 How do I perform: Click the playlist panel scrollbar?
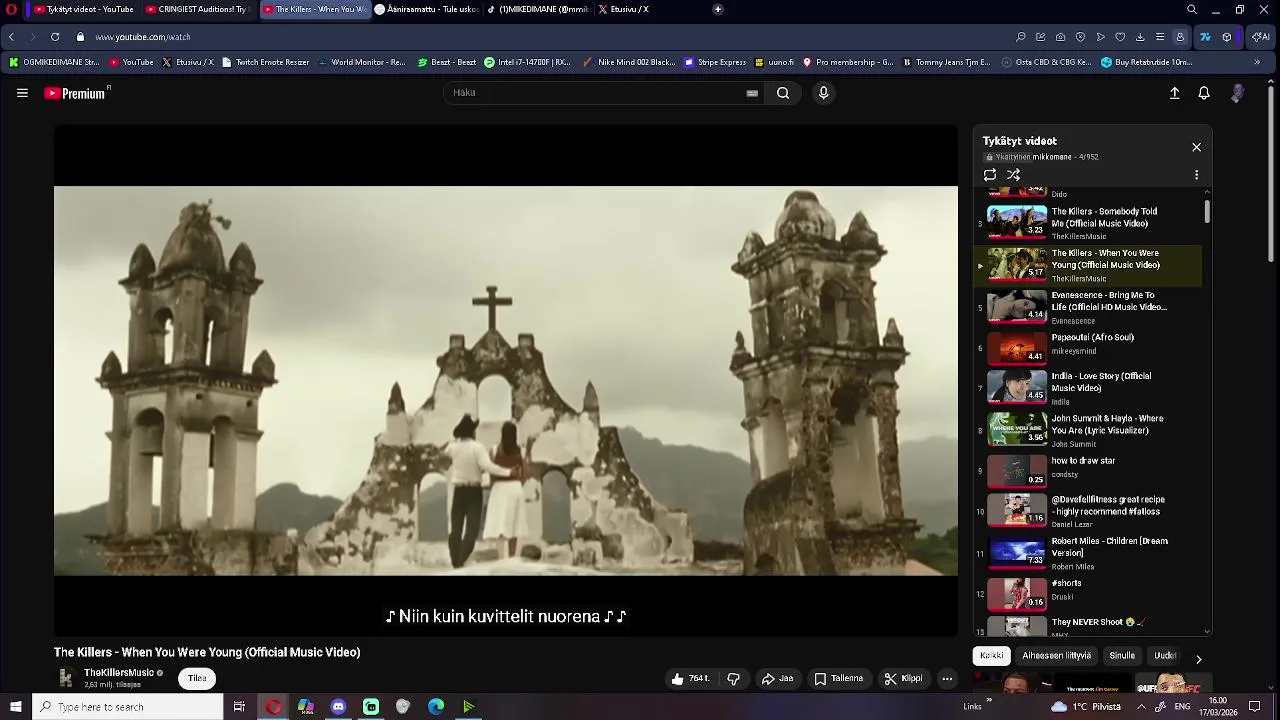tap(1207, 211)
